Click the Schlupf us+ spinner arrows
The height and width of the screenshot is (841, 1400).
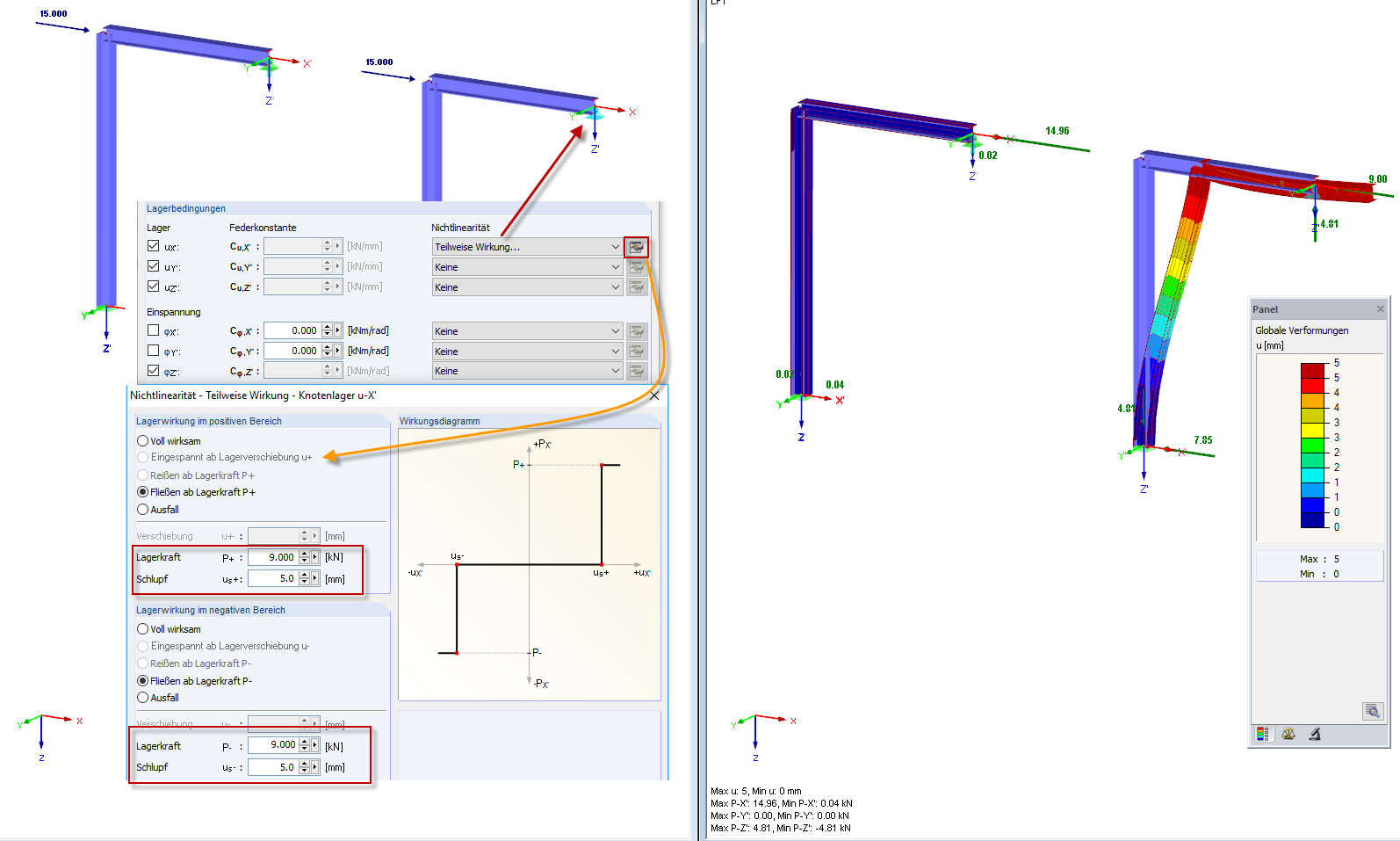tap(305, 578)
